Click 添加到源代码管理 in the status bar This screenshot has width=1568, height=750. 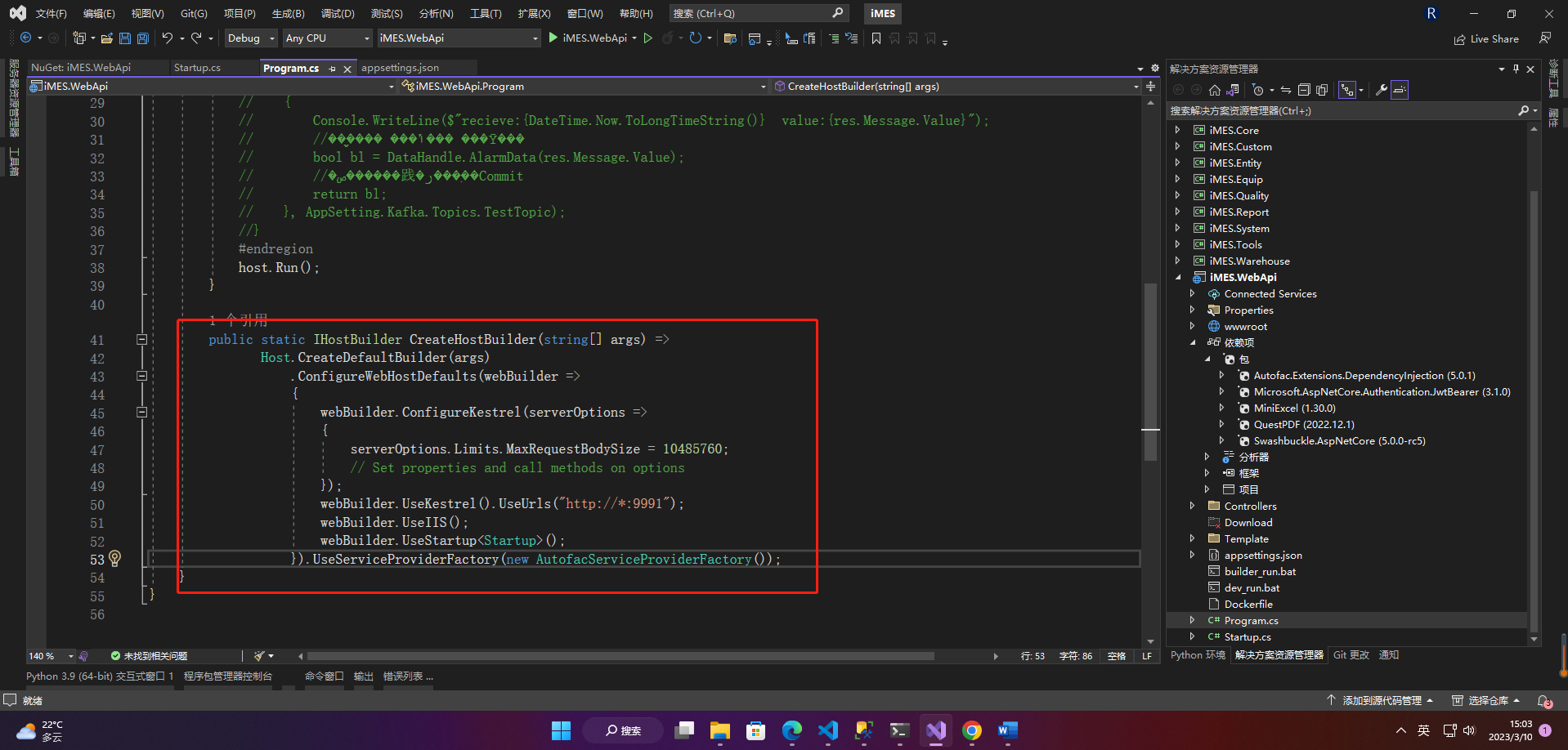tap(1380, 700)
